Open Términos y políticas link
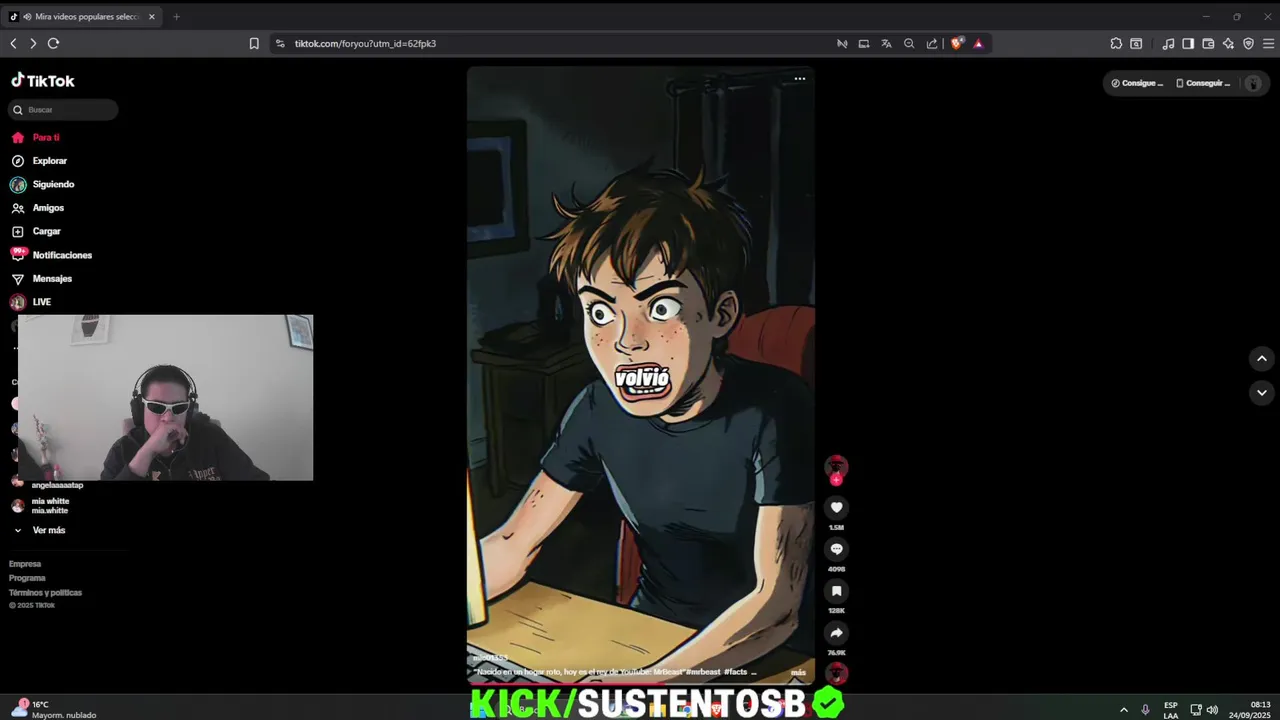The image size is (1280, 720). [x=45, y=593]
